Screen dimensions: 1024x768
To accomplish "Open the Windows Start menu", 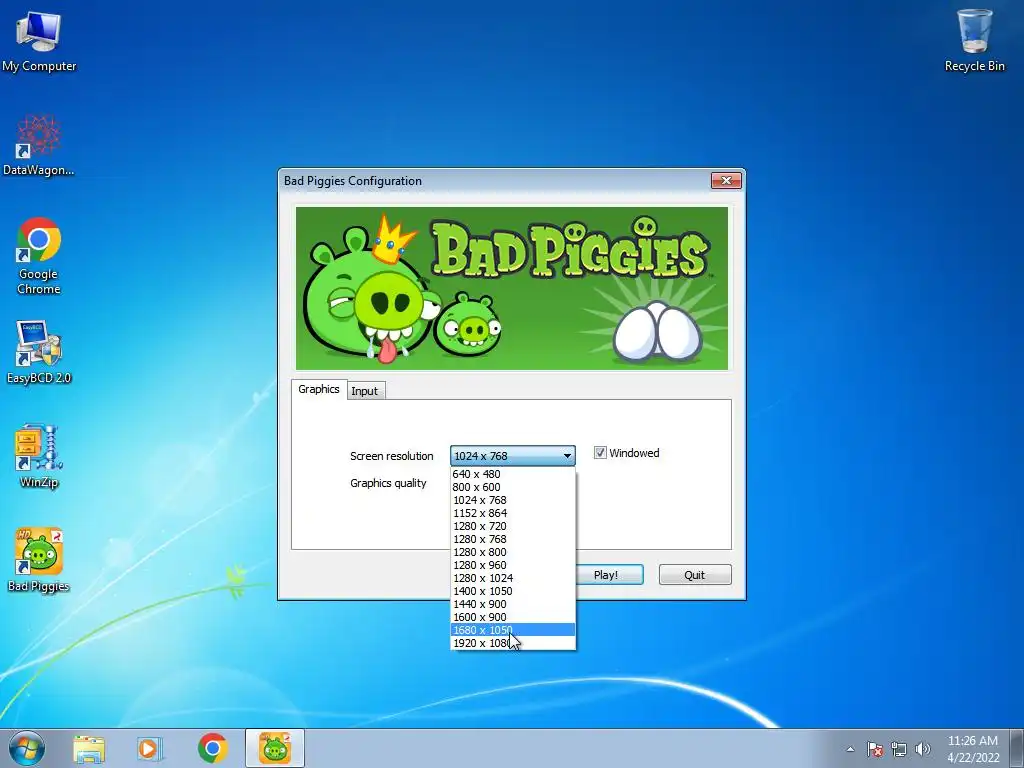I will pyautogui.click(x=27, y=748).
